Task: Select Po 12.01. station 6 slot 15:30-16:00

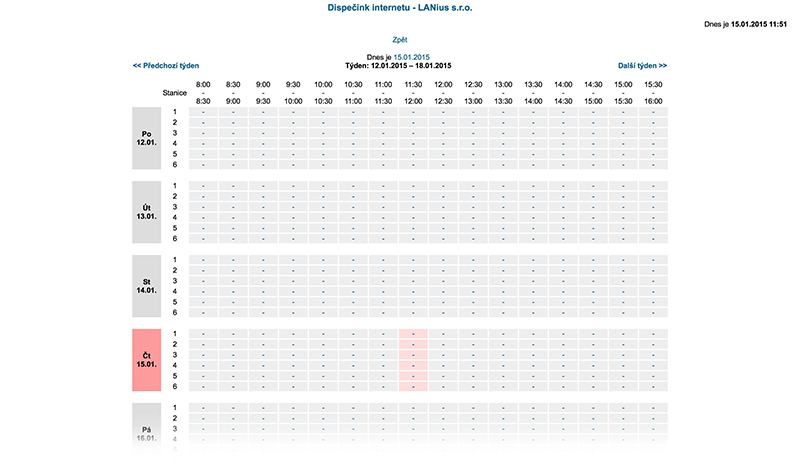Action: click(653, 165)
